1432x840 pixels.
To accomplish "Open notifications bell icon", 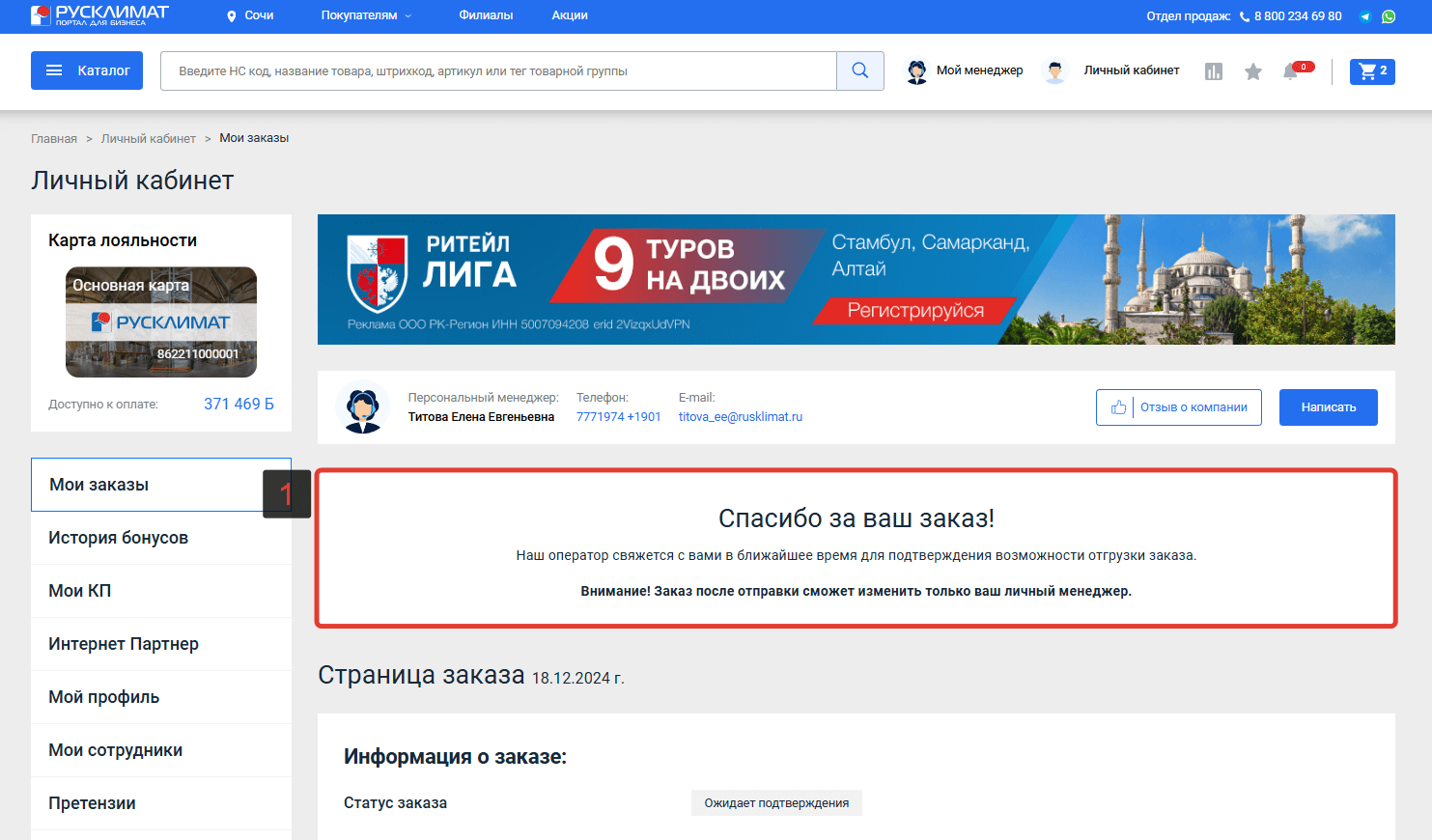I will pyautogui.click(x=1291, y=71).
